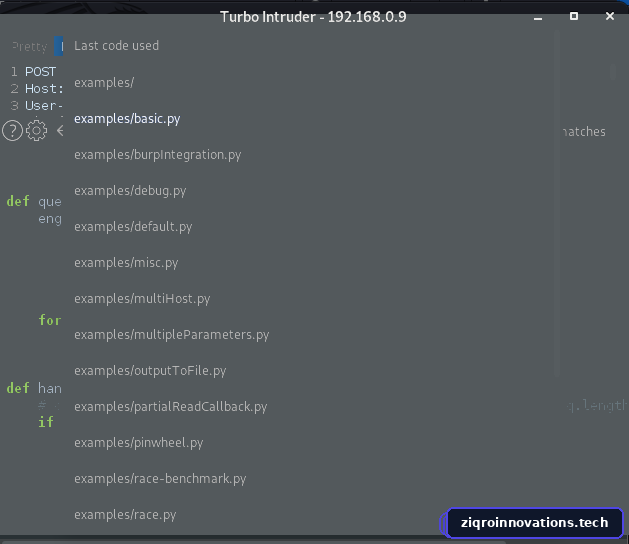
Task: Open the settings gear icon
Action: [37, 130]
